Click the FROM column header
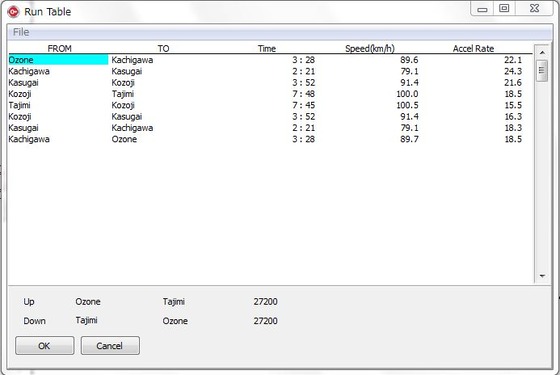Screen dimensions: 560x375 point(60,49)
